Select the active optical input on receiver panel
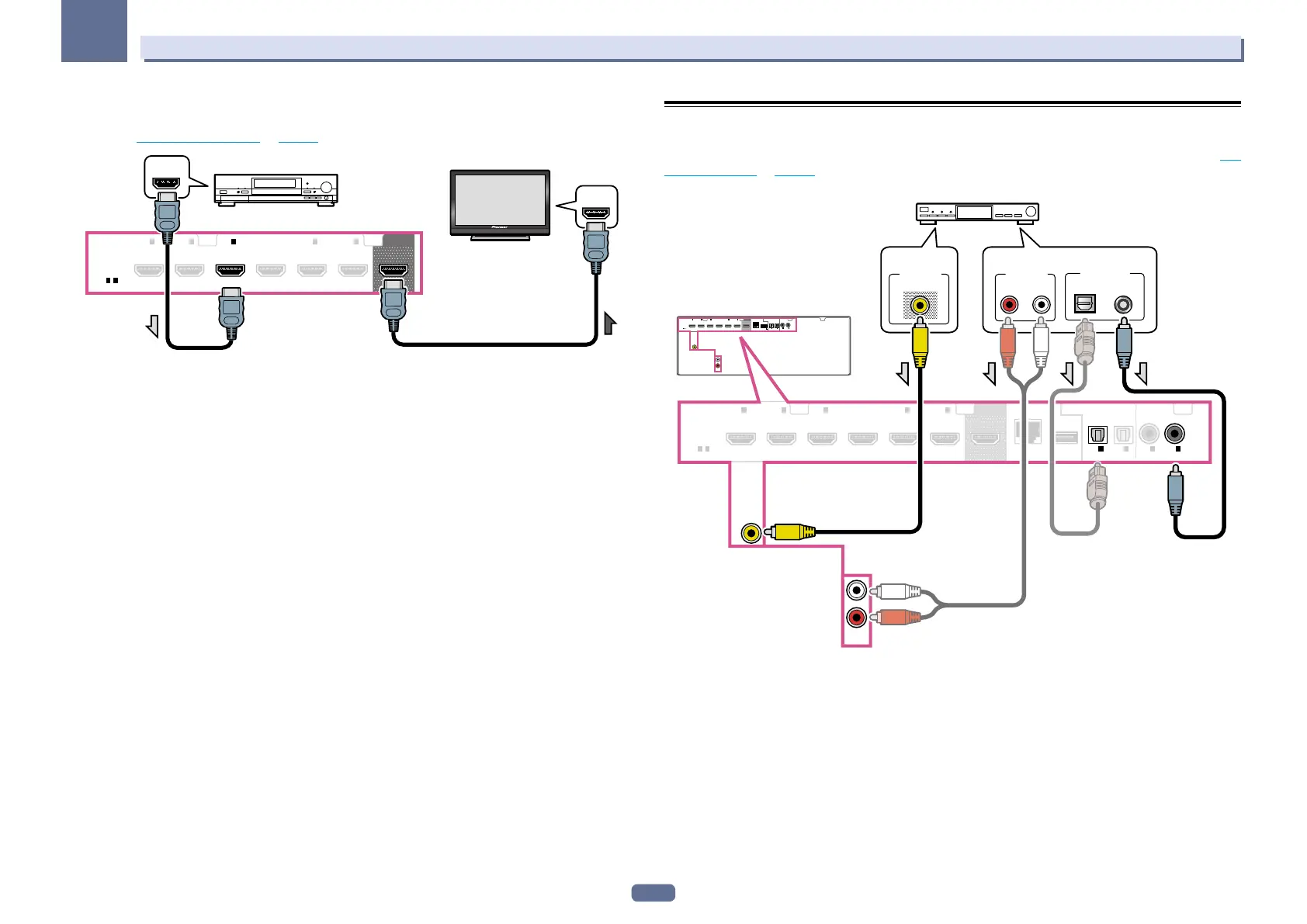 (1097, 435)
